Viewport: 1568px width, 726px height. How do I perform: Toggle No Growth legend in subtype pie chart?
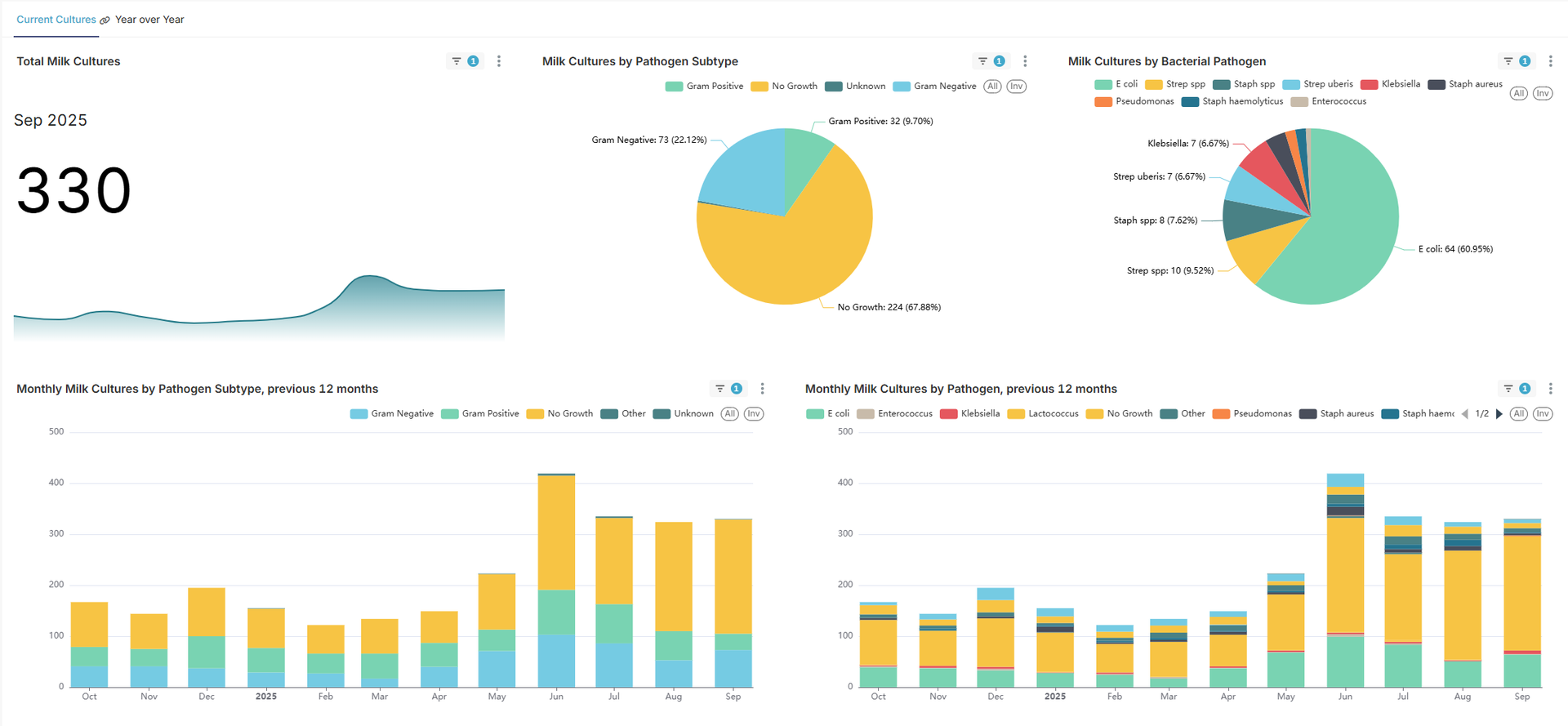[784, 87]
